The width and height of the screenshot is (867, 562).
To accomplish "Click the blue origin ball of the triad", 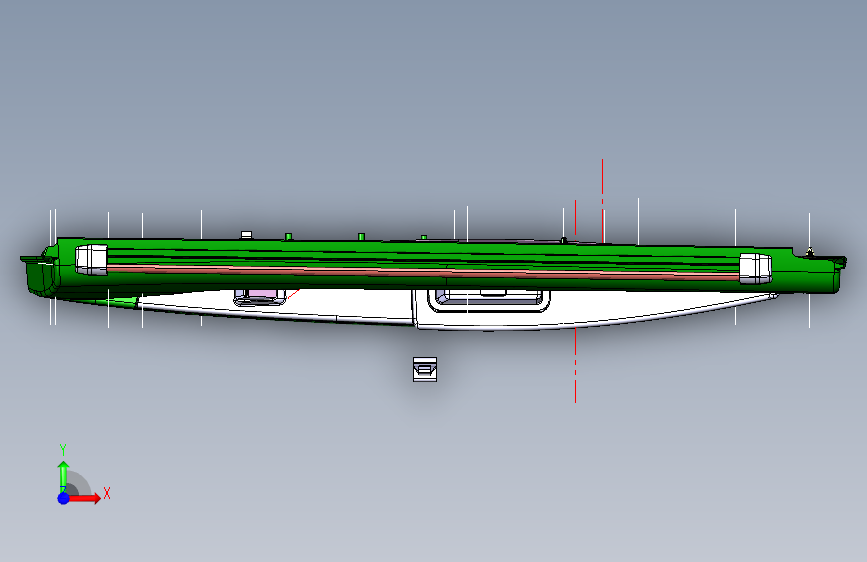I will pyautogui.click(x=64, y=498).
